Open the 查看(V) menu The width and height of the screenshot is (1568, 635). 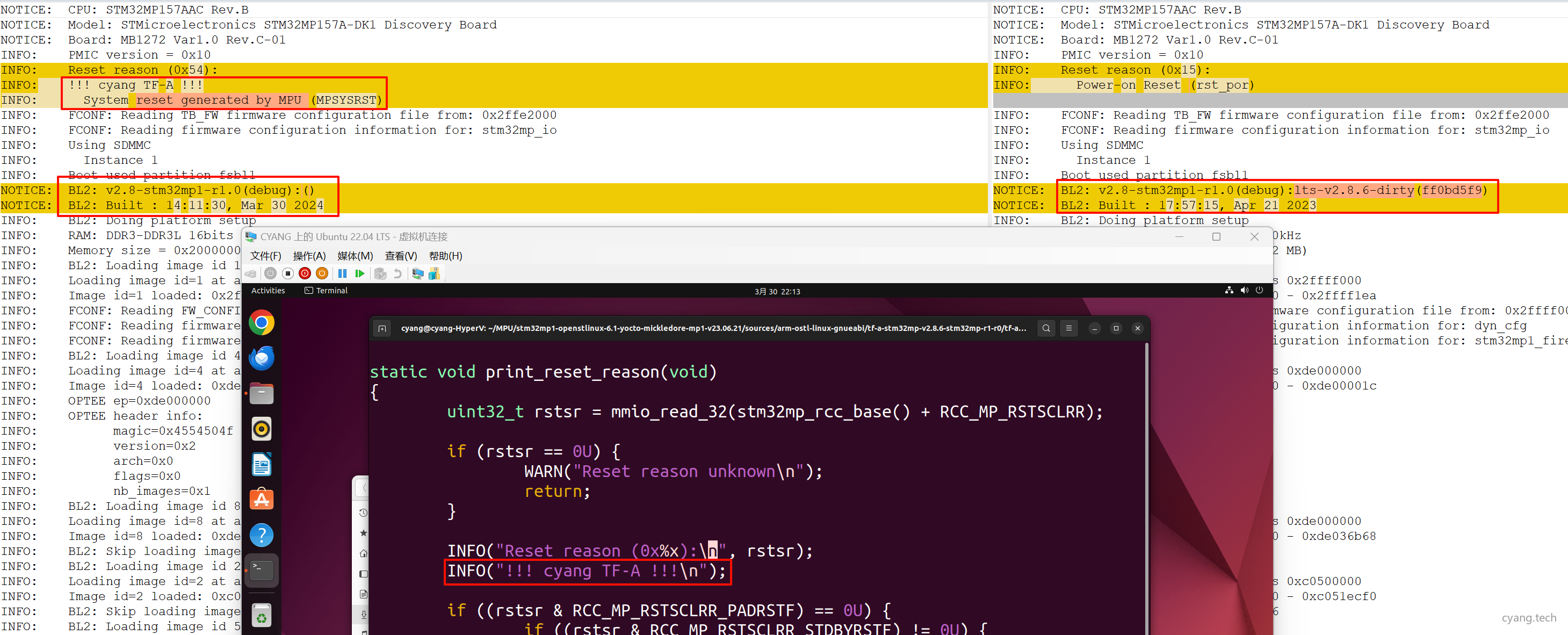(x=401, y=256)
